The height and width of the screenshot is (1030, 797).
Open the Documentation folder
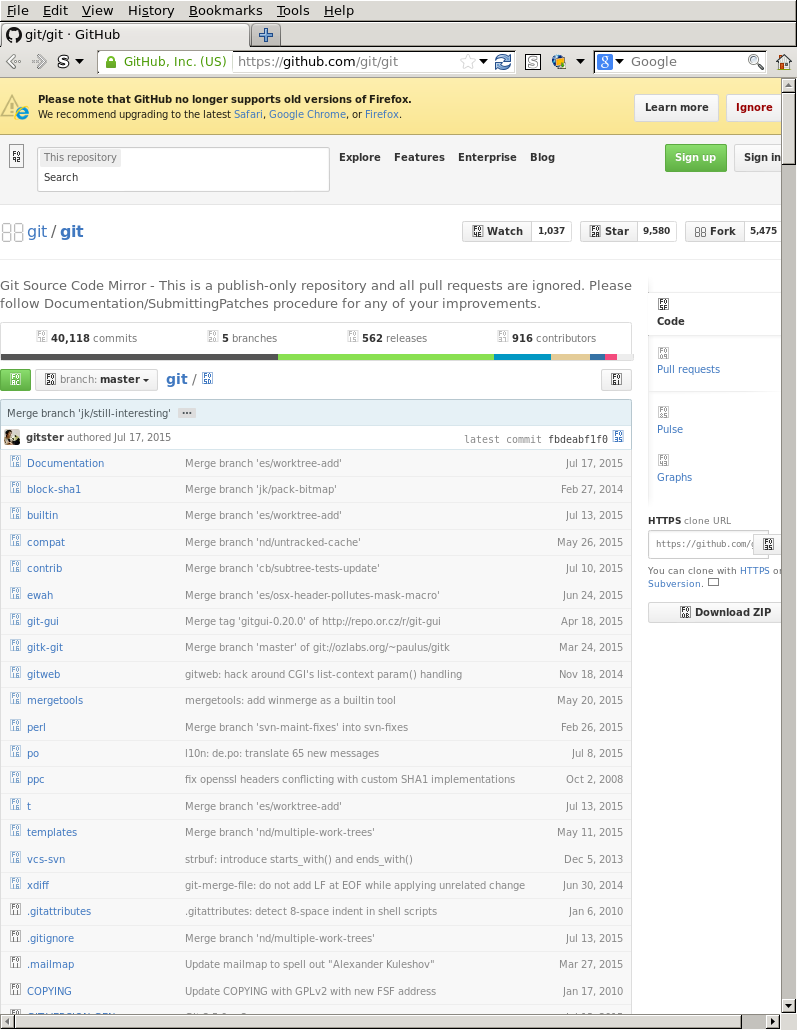(x=65, y=463)
